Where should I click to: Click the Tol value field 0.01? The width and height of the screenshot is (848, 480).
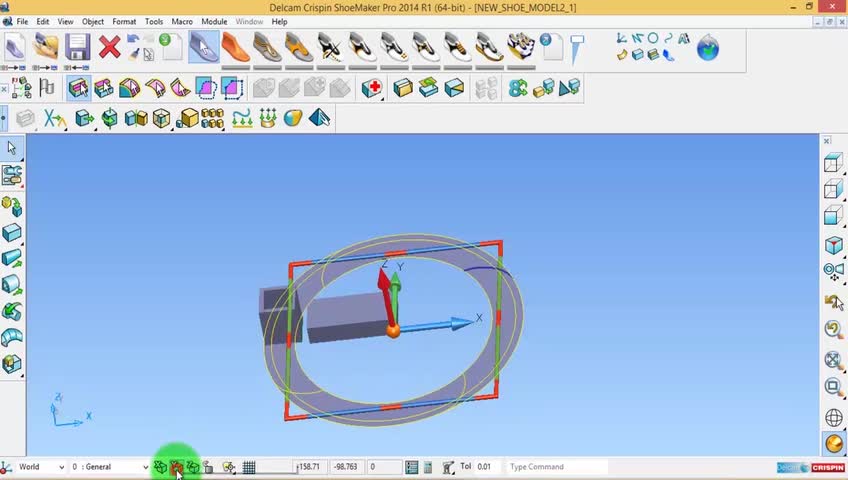click(x=487, y=467)
